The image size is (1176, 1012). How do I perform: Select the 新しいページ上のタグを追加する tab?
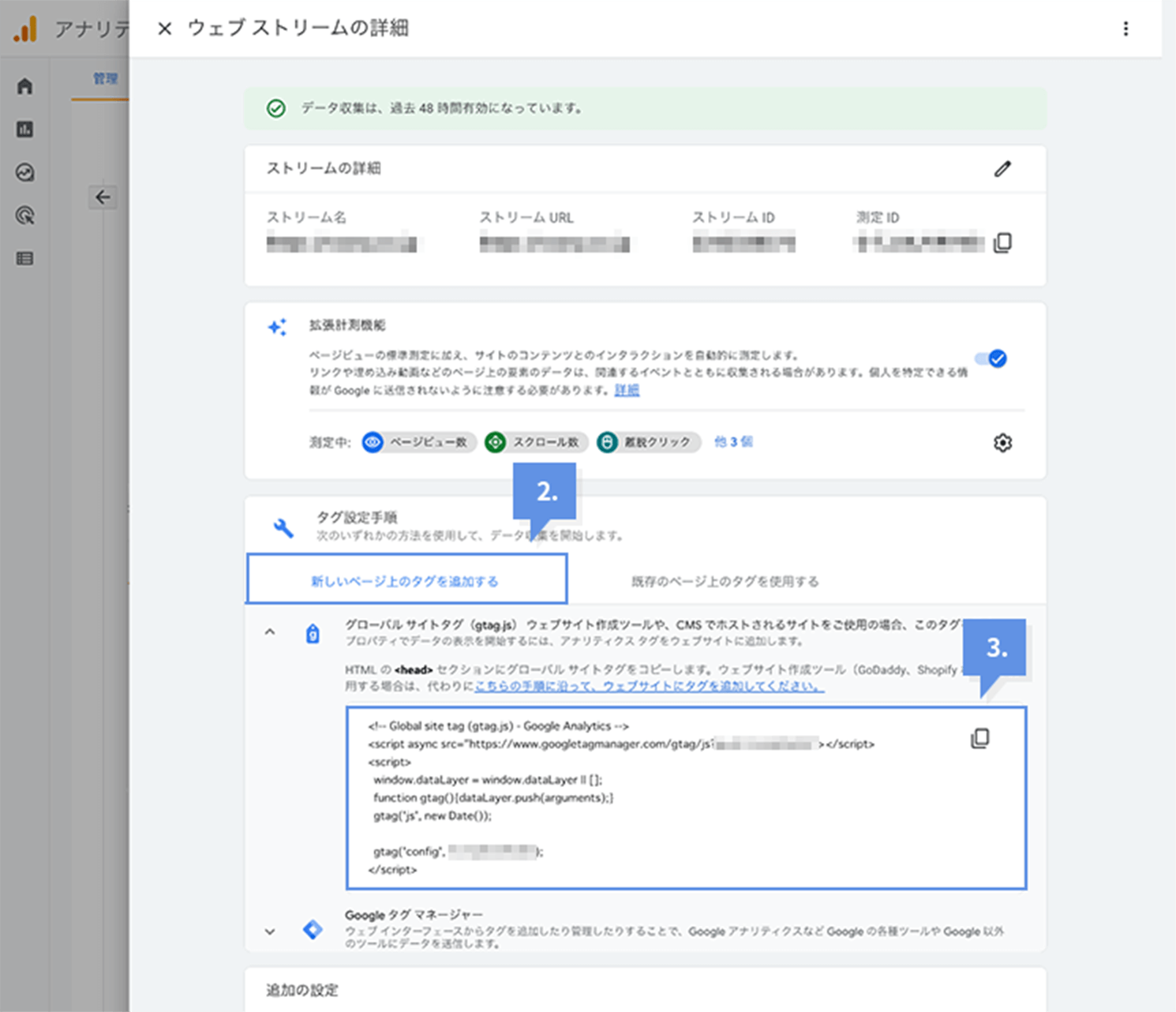pos(406,579)
